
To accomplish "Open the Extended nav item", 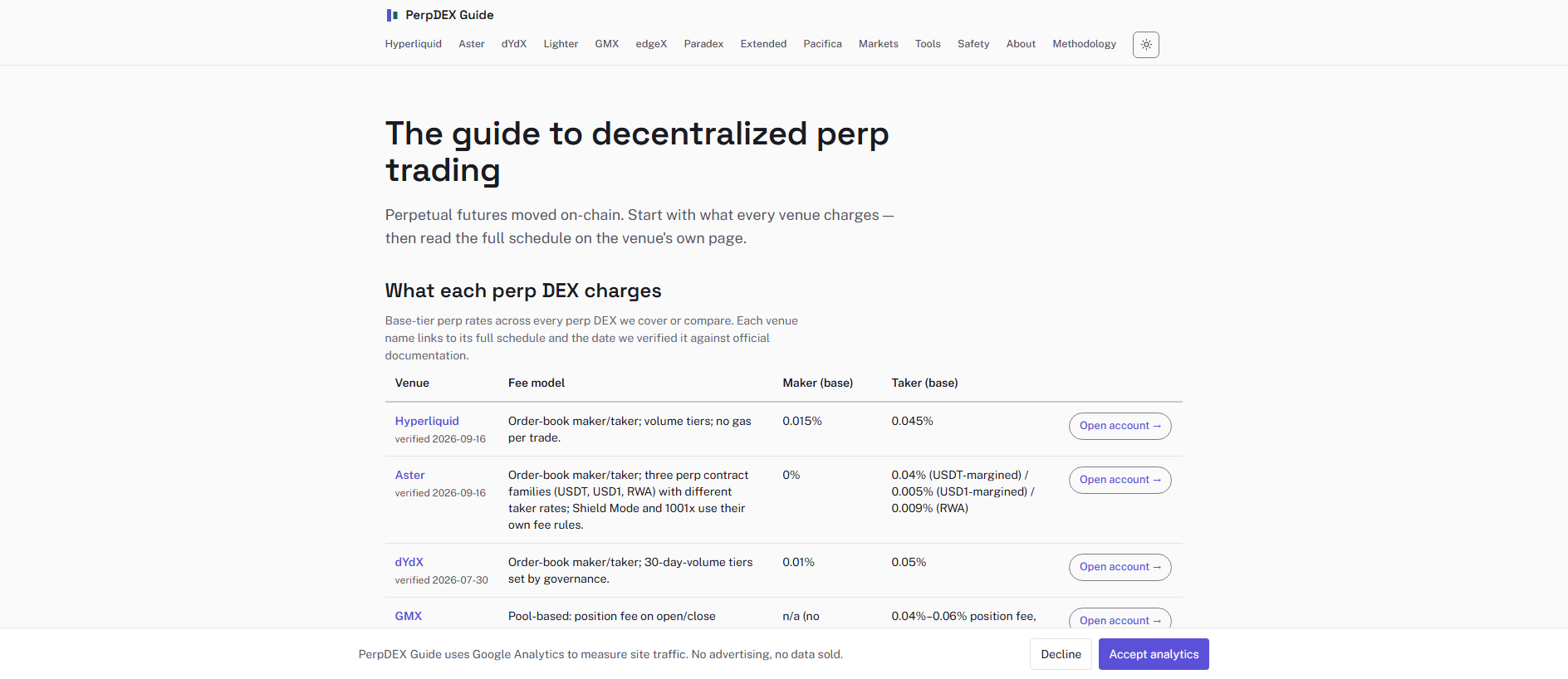I will (x=763, y=44).
